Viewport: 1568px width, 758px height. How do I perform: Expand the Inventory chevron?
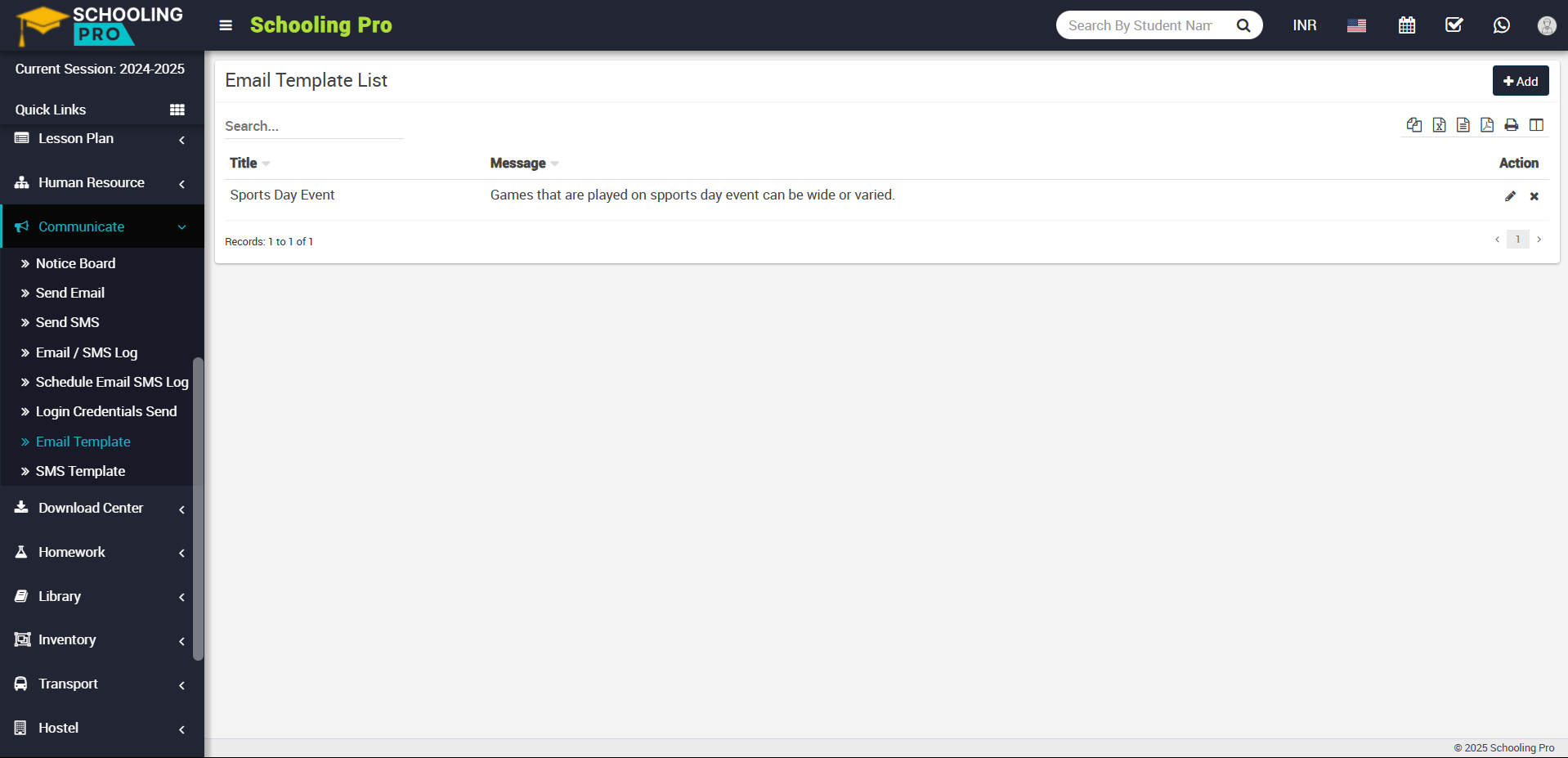[x=181, y=641]
